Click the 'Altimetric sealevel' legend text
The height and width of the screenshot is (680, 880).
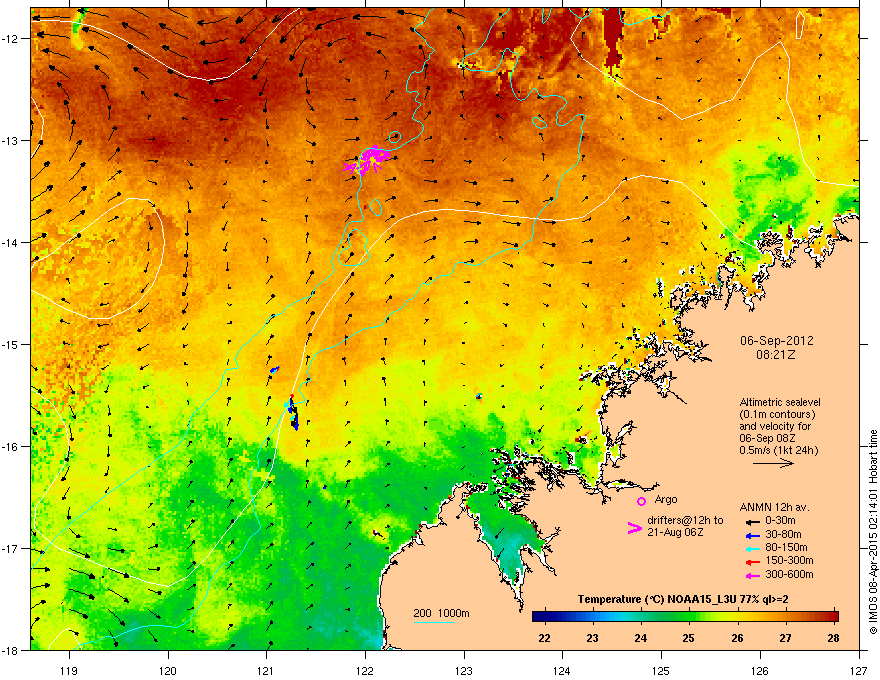pyautogui.click(x=780, y=402)
